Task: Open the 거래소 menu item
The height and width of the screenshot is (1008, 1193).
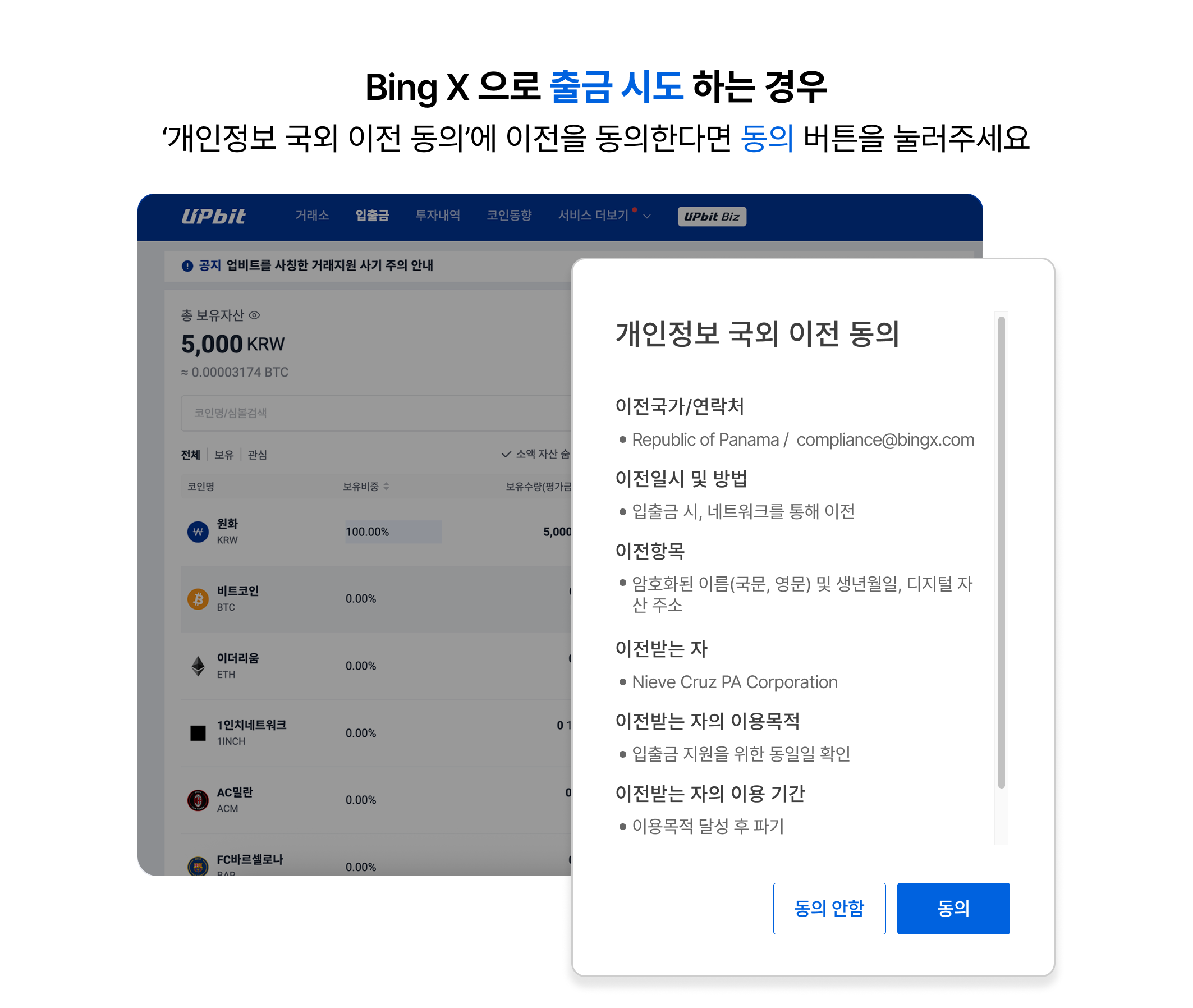Action: click(x=312, y=216)
